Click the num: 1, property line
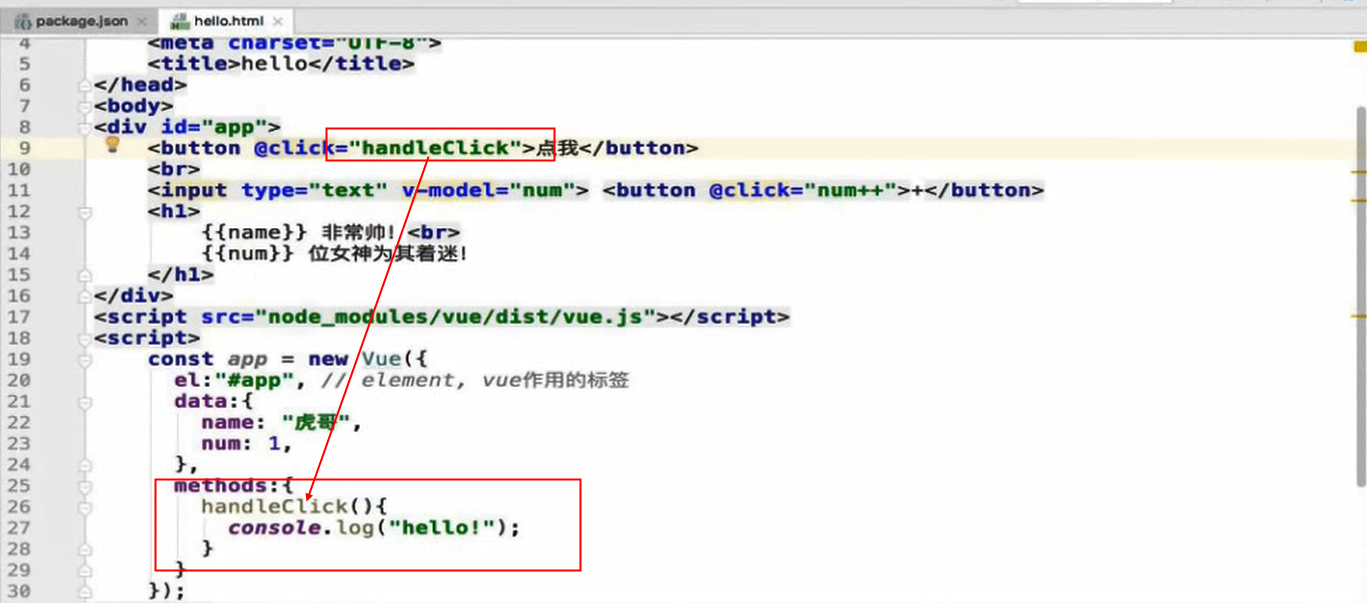Viewport: 1367px width, 603px height. click(x=248, y=443)
